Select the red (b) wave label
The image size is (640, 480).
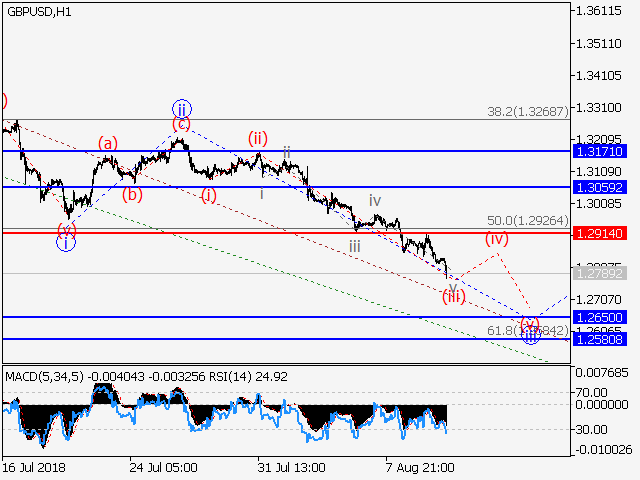132,194
